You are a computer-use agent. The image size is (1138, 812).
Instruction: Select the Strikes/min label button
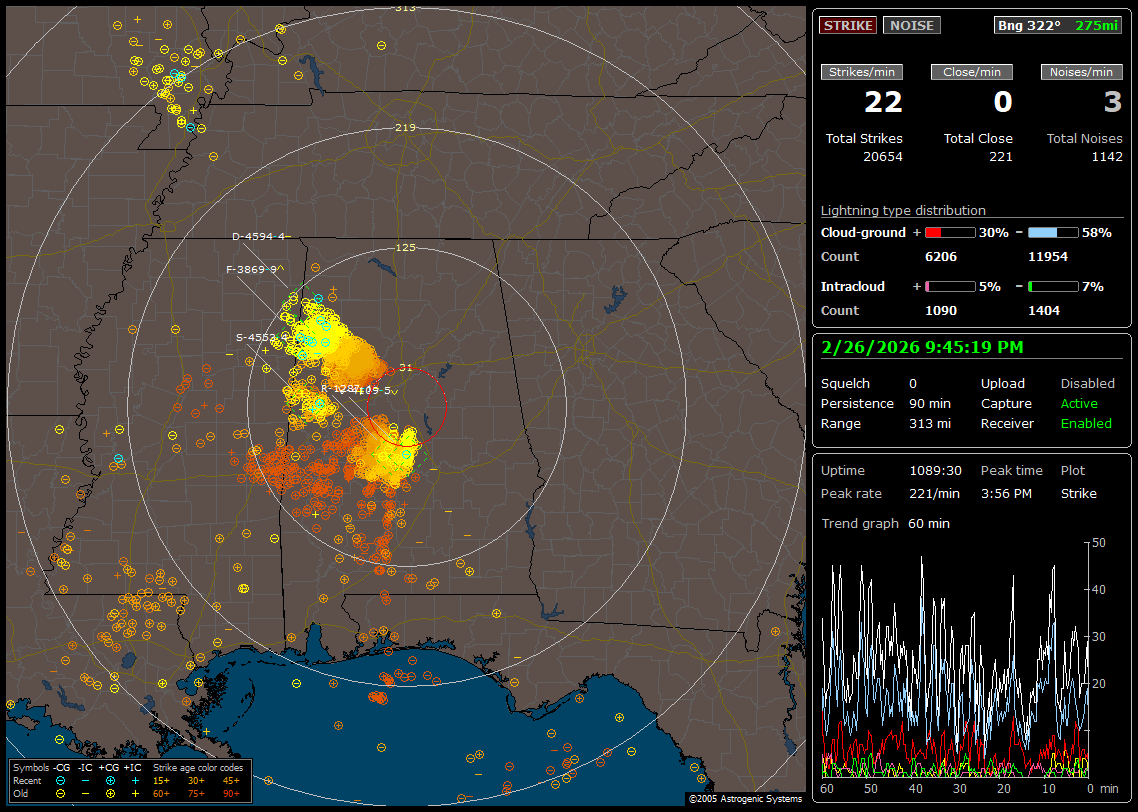[x=861, y=72]
